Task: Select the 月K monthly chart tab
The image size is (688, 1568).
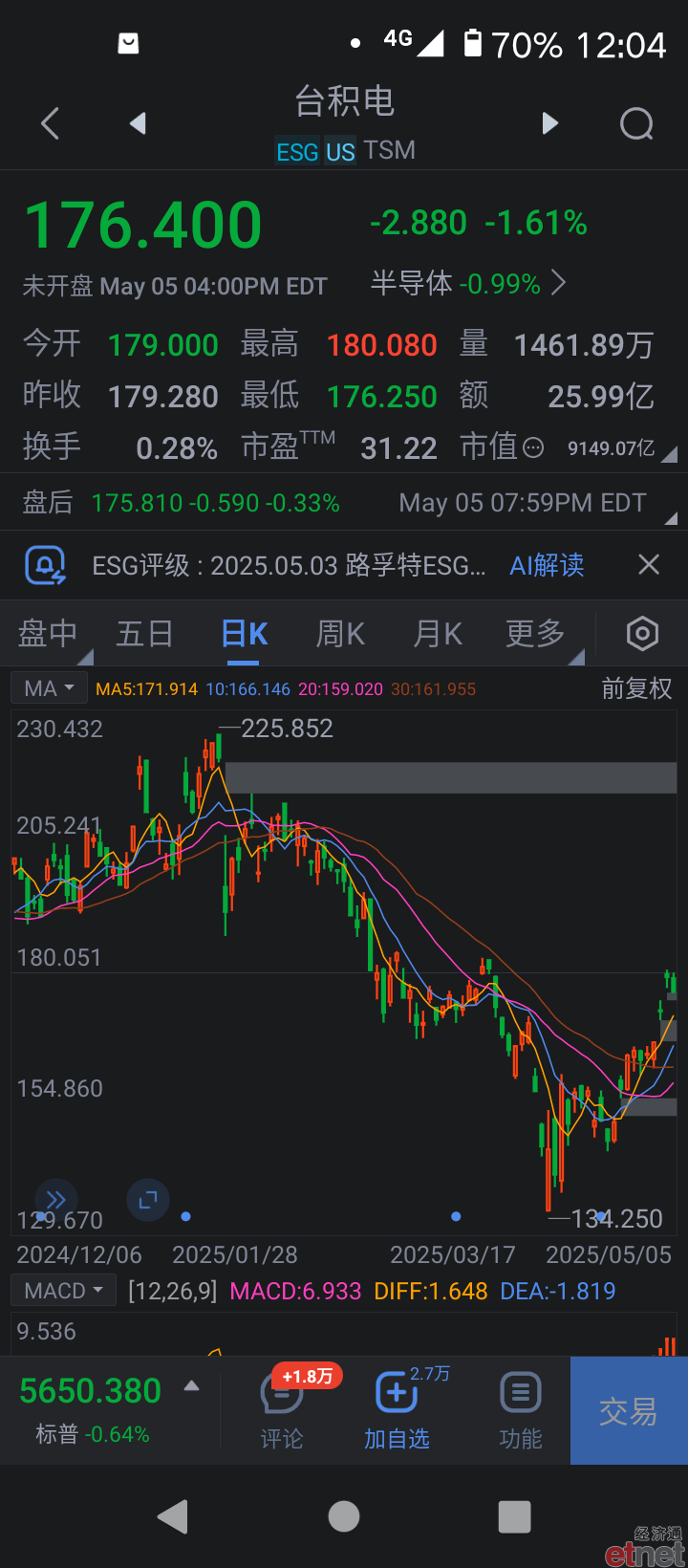Action: [x=438, y=633]
